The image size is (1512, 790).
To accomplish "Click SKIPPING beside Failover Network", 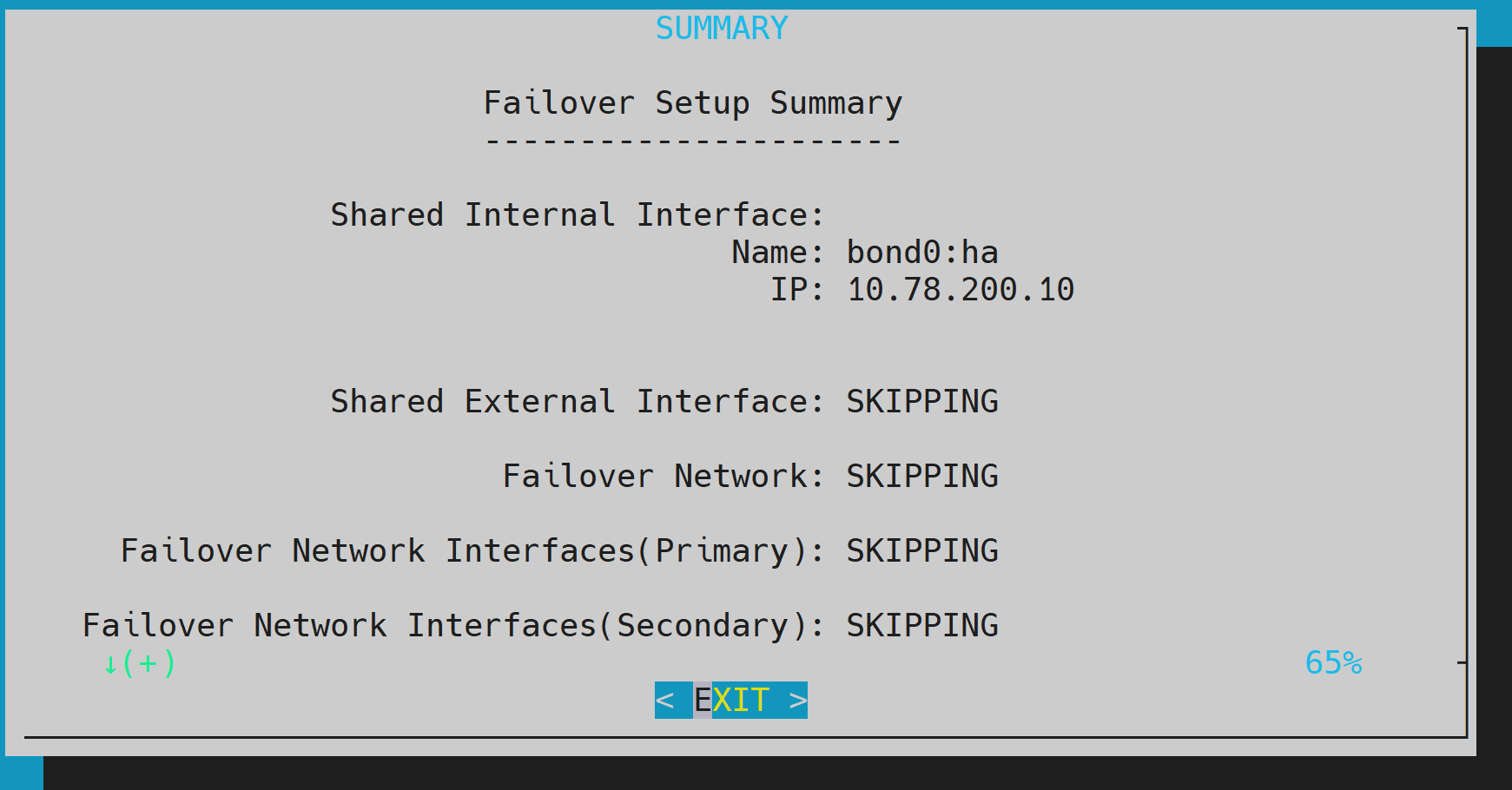I will [922, 475].
